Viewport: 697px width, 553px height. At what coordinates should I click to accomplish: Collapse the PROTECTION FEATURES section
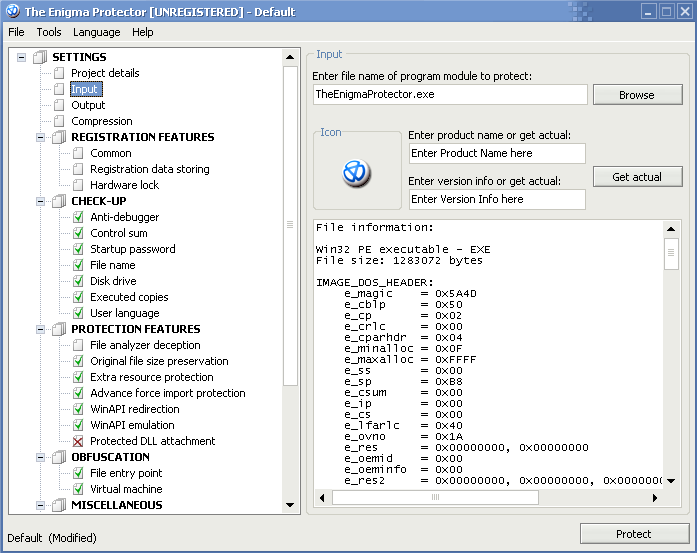tap(41, 329)
